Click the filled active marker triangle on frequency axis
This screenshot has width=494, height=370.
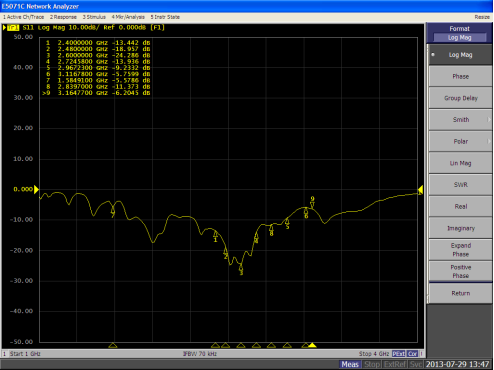pos(312,345)
